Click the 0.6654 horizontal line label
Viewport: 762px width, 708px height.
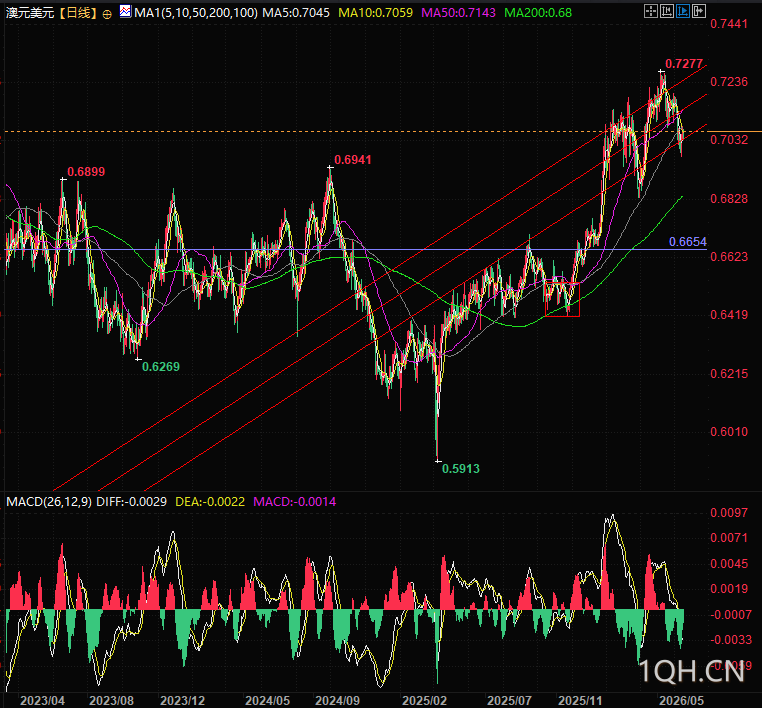coord(688,242)
